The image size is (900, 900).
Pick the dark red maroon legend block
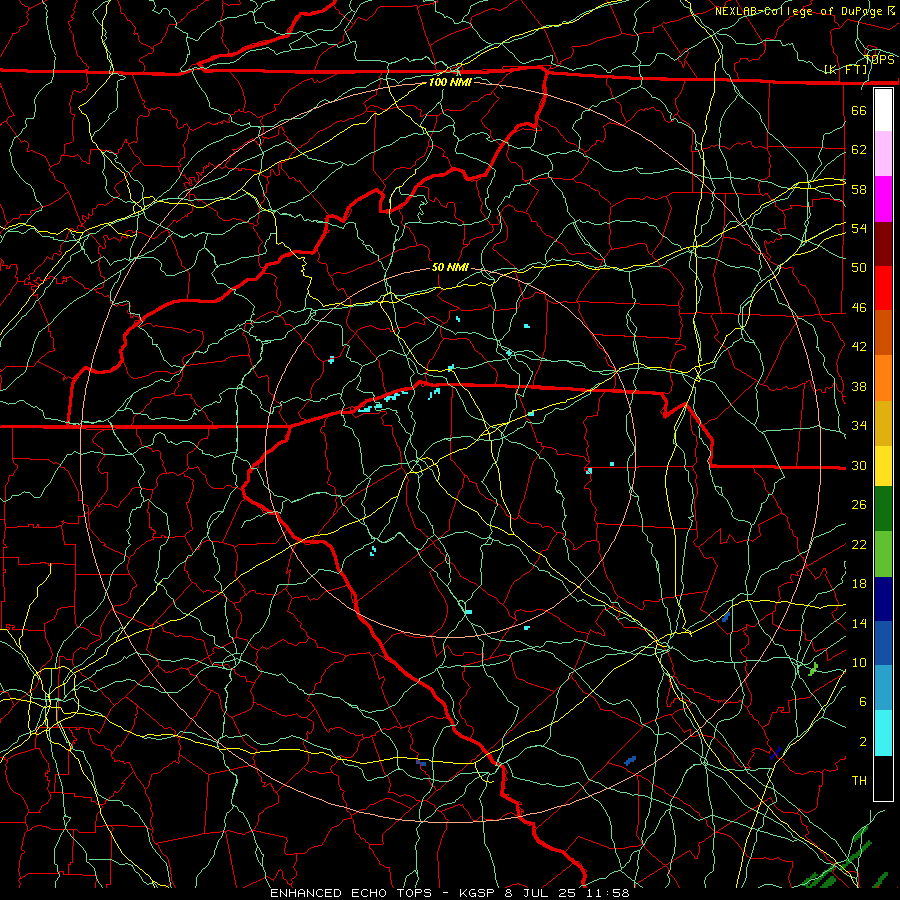point(883,244)
